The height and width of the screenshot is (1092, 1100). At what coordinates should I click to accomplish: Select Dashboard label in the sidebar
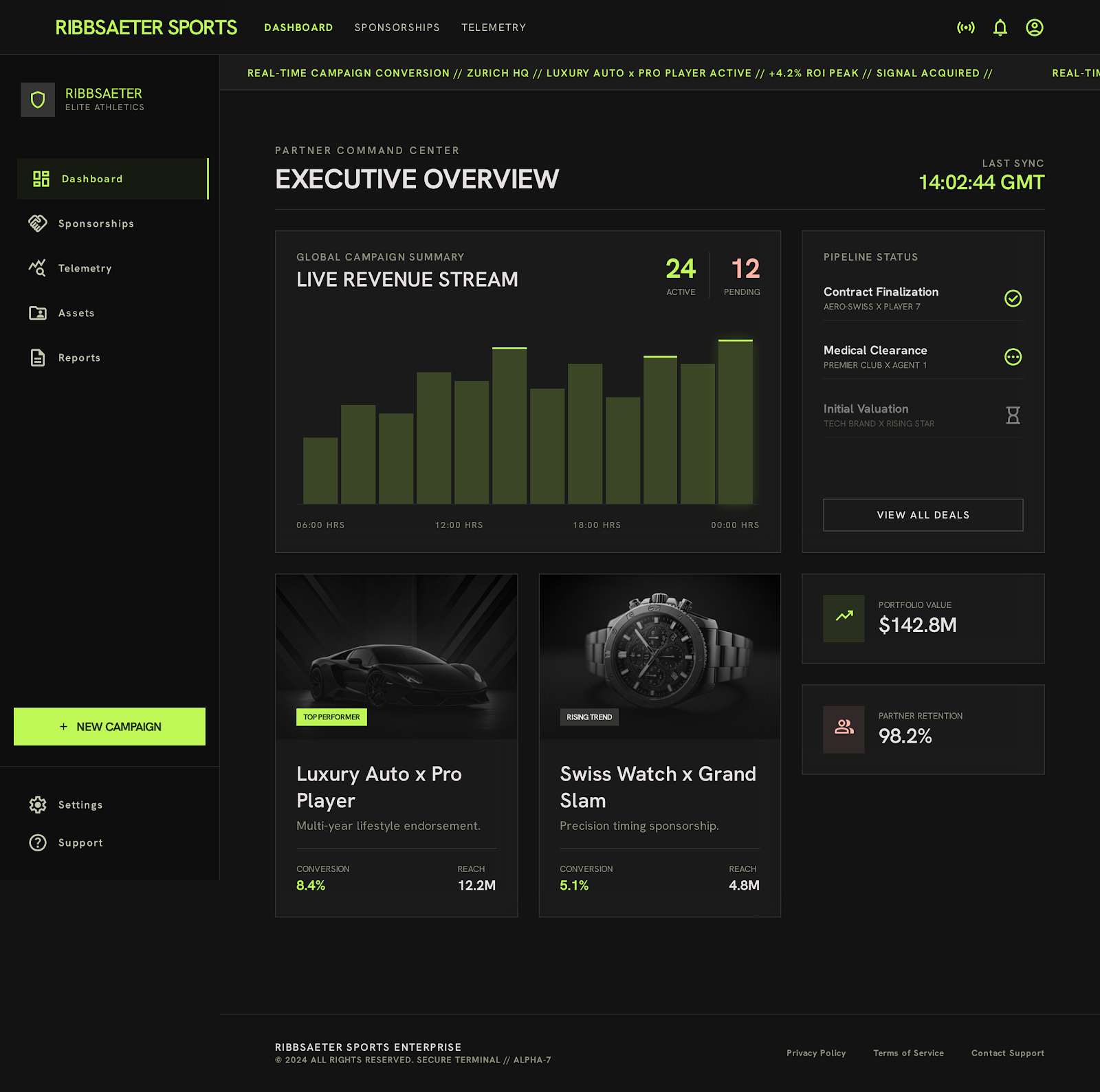(x=92, y=179)
